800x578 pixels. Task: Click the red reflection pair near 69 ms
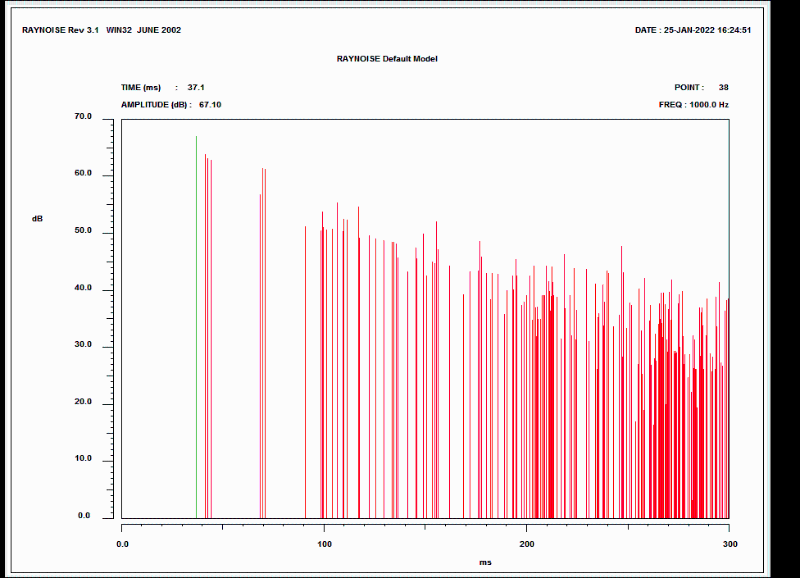pos(263,340)
